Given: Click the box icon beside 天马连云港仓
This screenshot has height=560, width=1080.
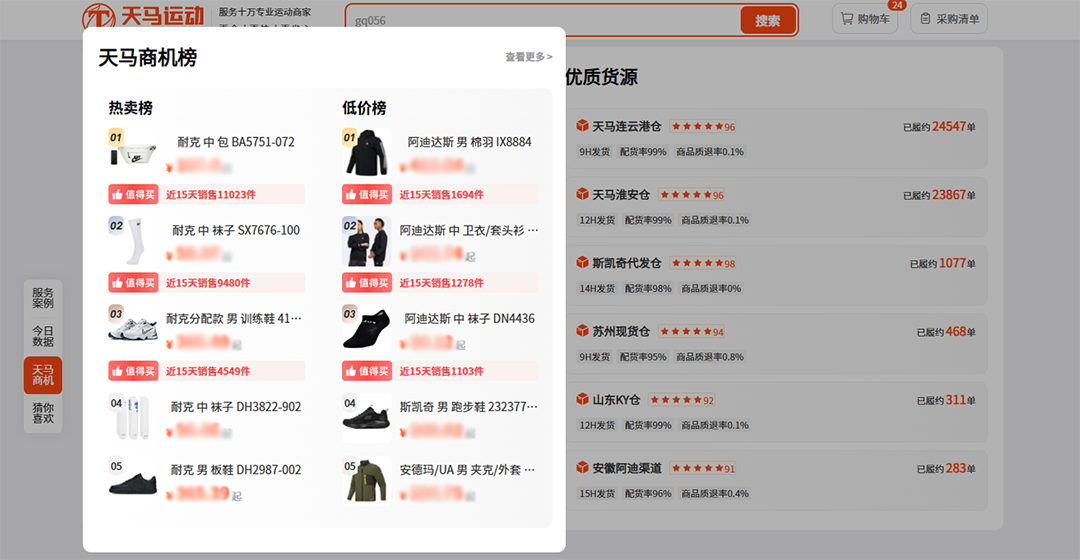Looking at the screenshot, I should tap(583, 126).
